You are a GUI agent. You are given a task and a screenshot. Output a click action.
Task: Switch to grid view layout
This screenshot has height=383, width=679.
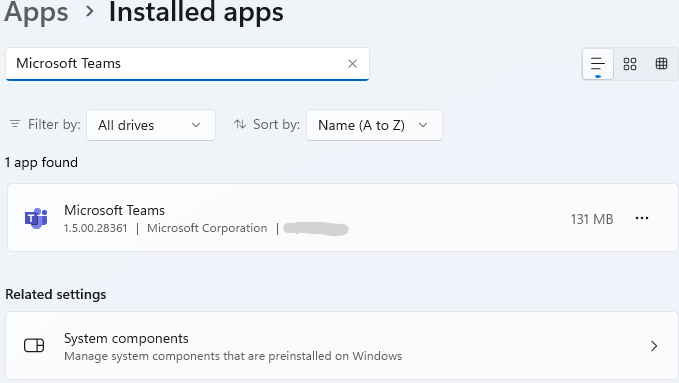[x=630, y=64]
